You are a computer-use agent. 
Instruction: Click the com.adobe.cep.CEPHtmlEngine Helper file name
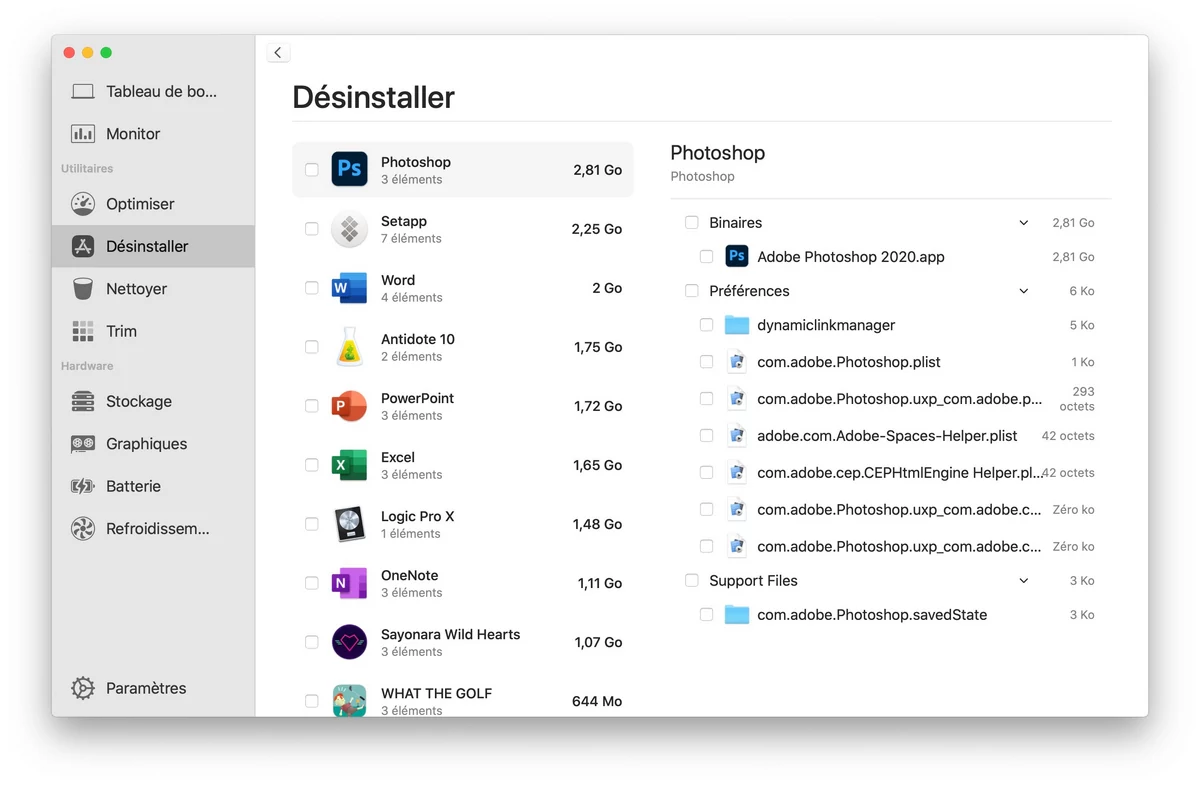coord(899,472)
